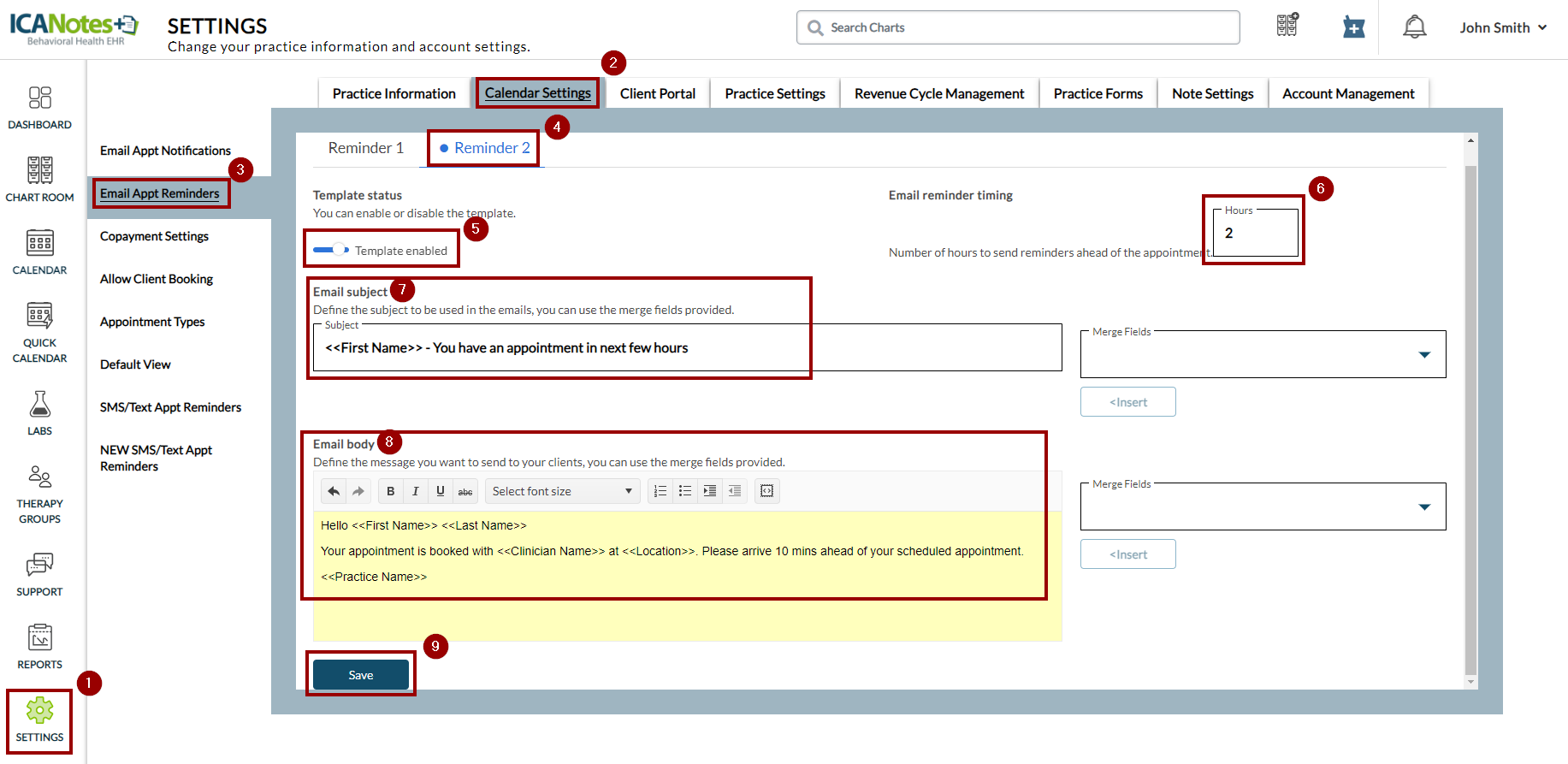The width and height of the screenshot is (1568, 764).
Task: Insert a numbered list in email body
Action: (660, 491)
